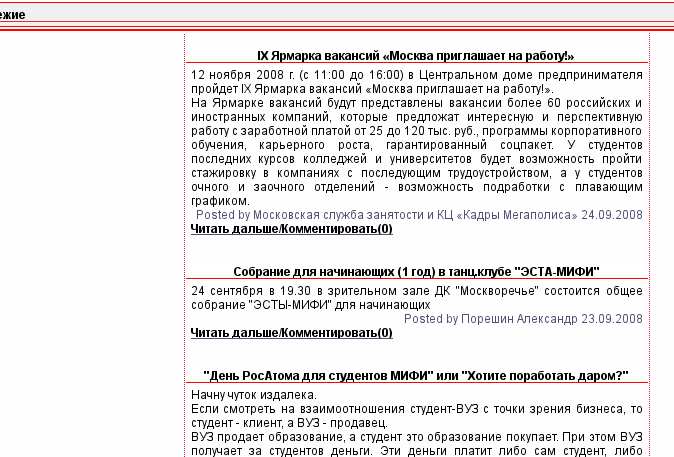Screen dimensions: 674x457
Task: Open the 'Собрание для начинающих' ЭСТА-МИФИ headline
Action: click(x=416, y=272)
